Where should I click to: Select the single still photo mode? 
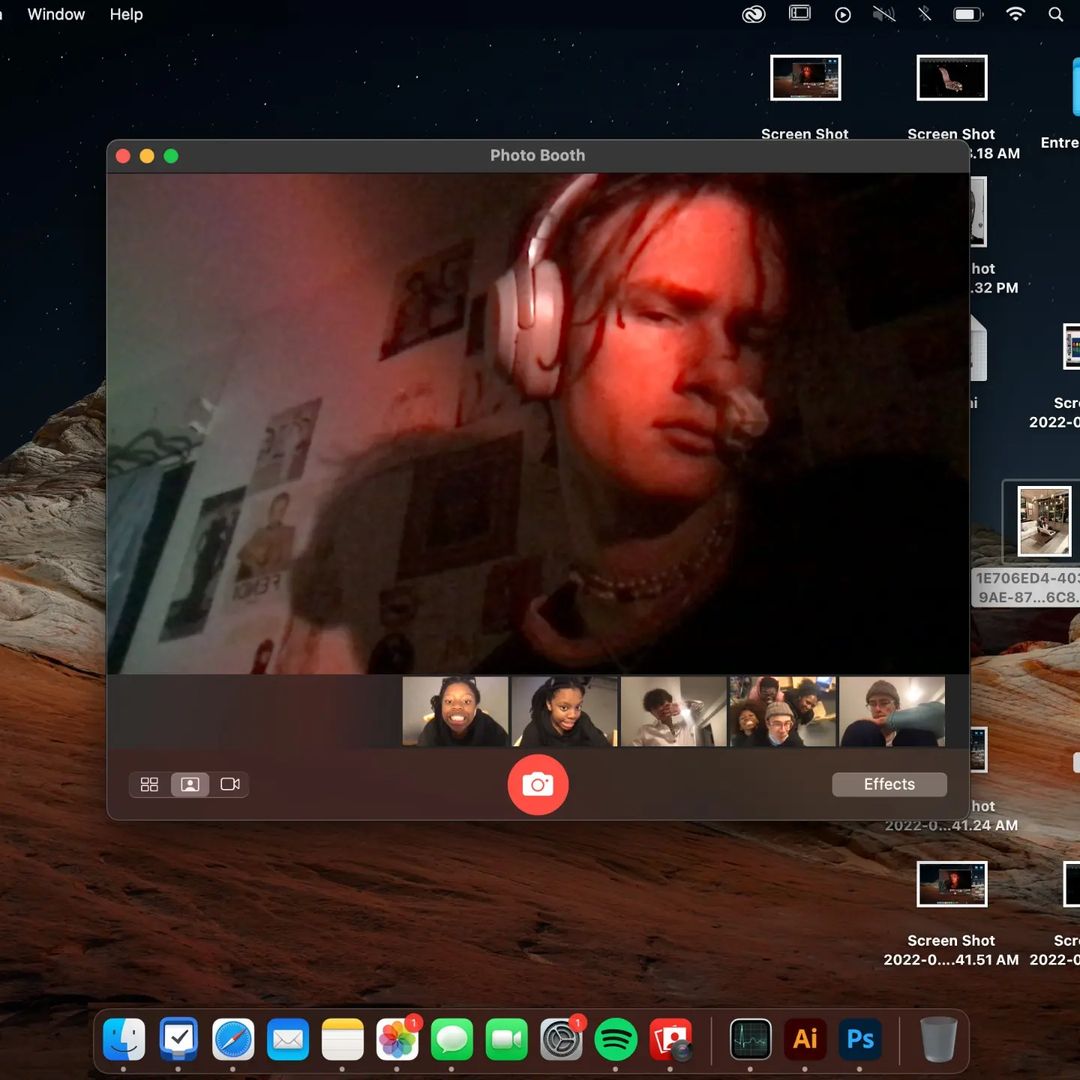tap(189, 785)
